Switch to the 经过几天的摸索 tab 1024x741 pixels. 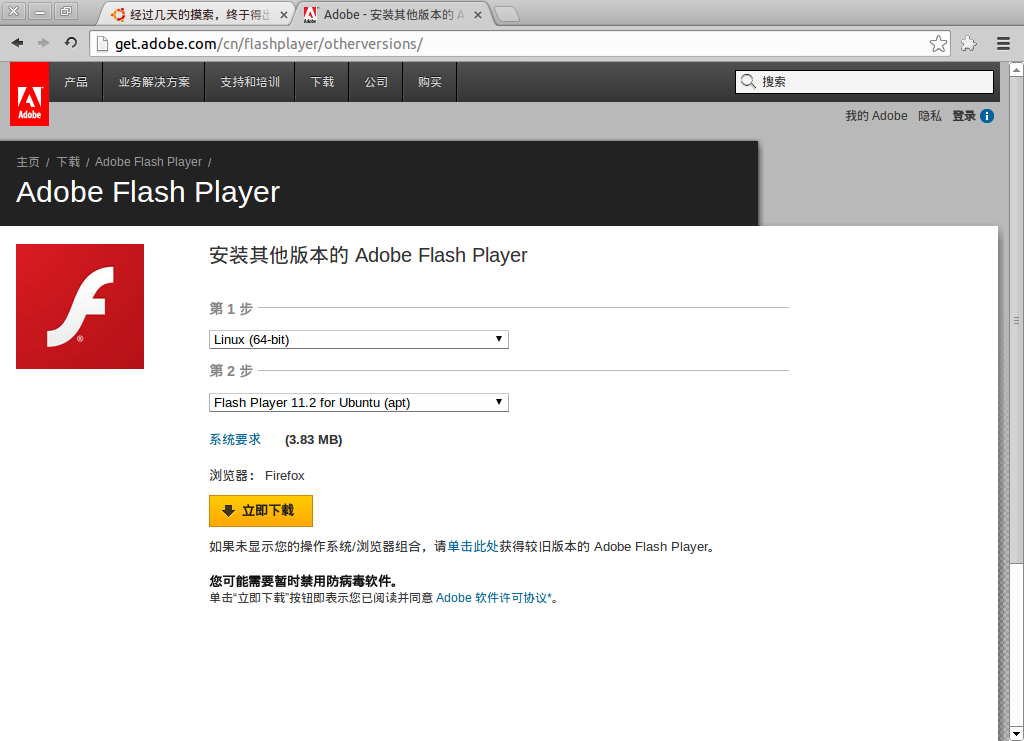tap(196, 14)
